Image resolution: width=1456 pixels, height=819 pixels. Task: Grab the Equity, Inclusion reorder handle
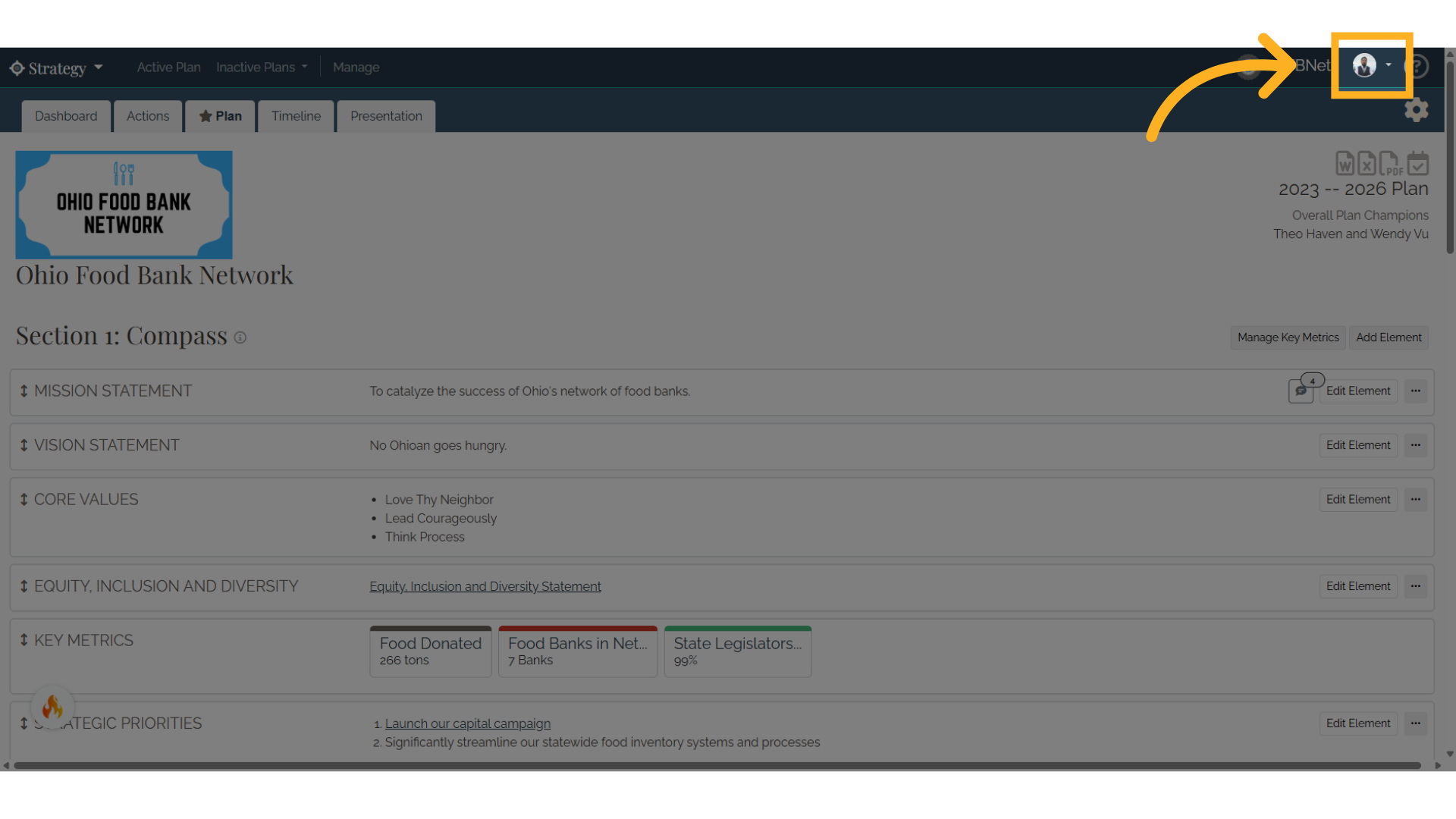pos(24,586)
